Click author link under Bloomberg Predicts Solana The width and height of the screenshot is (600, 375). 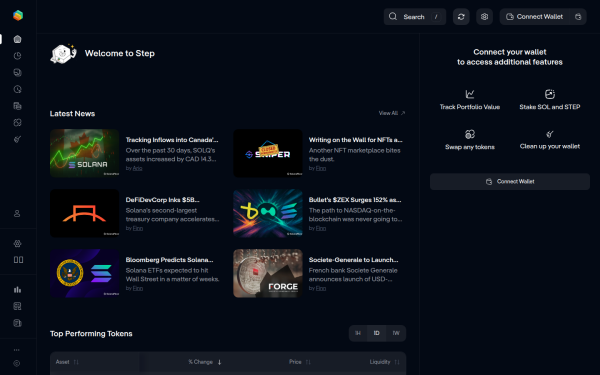[138, 288]
